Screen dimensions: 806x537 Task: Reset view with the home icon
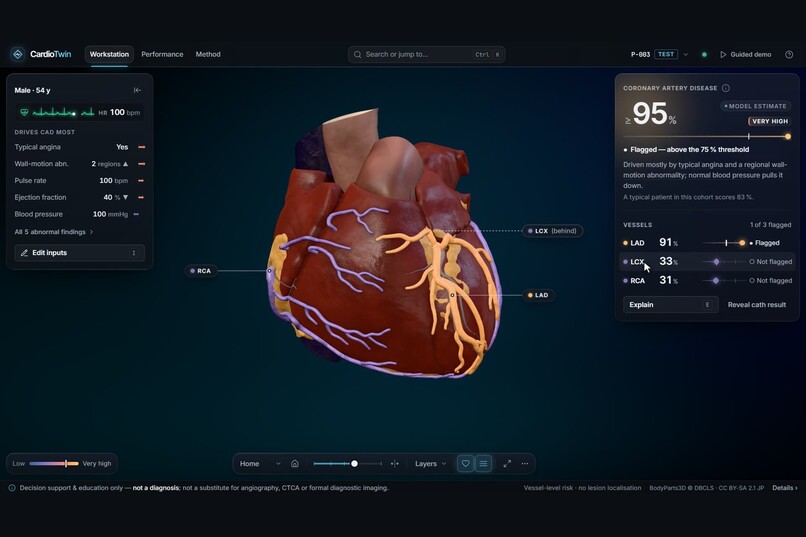click(295, 464)
